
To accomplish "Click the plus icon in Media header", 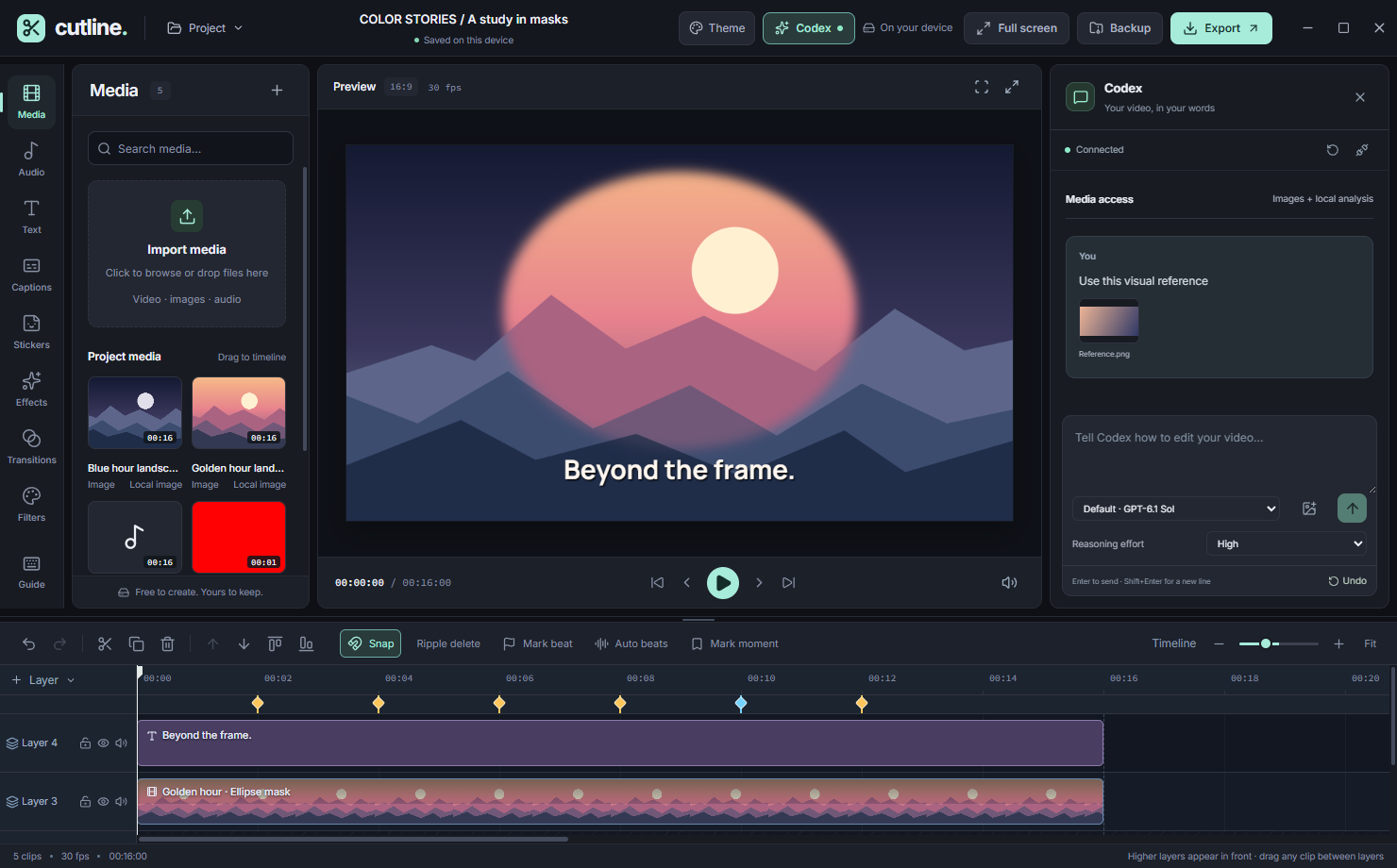I will pos(277,91).
